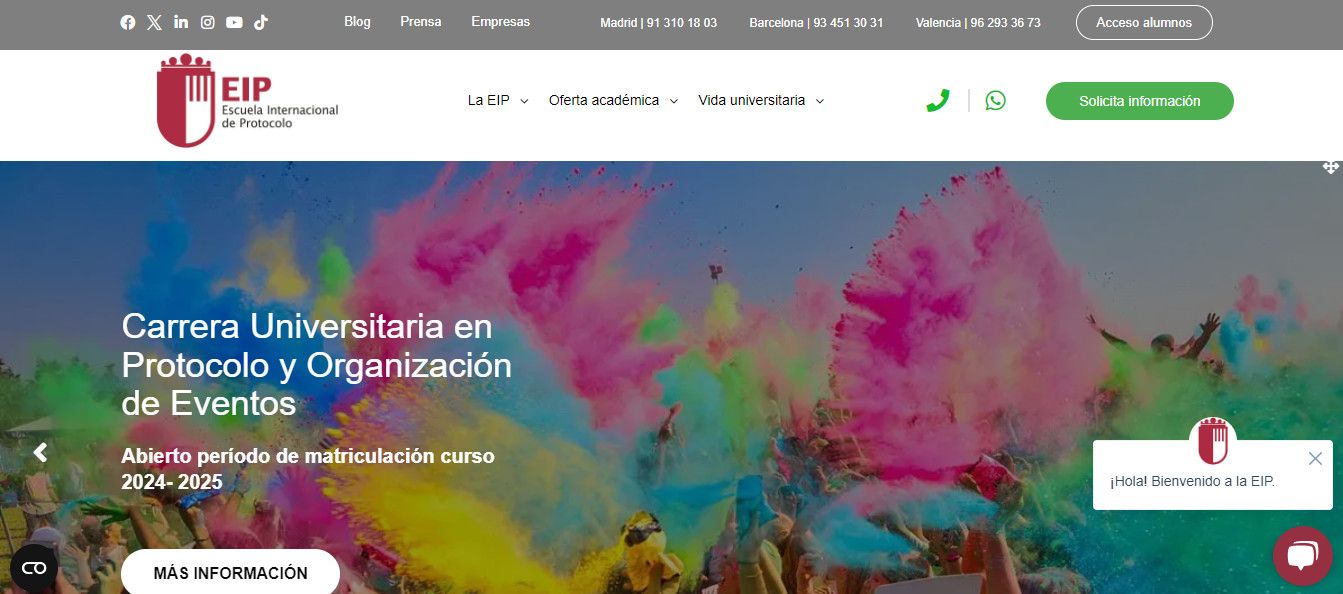Screen dimensions: 1343x594
Task: Open the X (Twitter) social icon
Action: pyautogui.click(x=154, y=22)
